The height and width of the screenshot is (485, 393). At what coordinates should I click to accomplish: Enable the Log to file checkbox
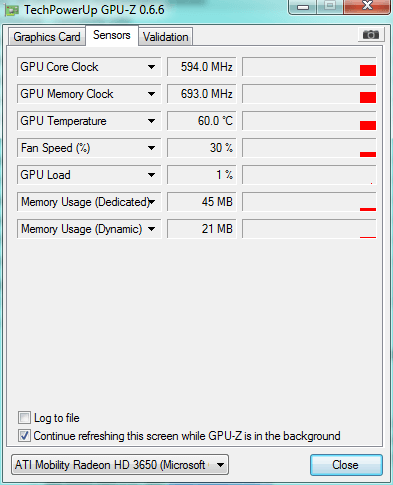(24, 418)
